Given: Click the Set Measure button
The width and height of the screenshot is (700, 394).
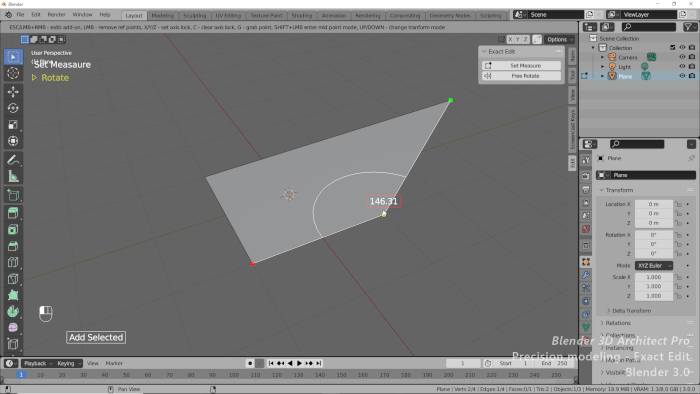Looking at the screenshot, I should click(521, 66).
